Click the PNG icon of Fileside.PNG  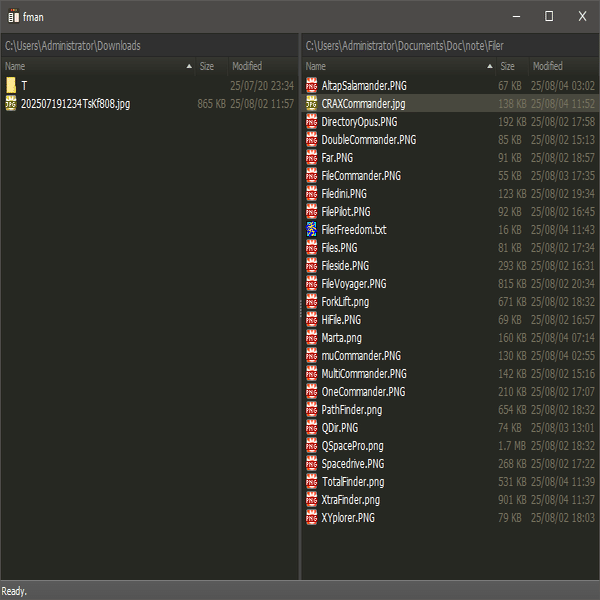311,266
